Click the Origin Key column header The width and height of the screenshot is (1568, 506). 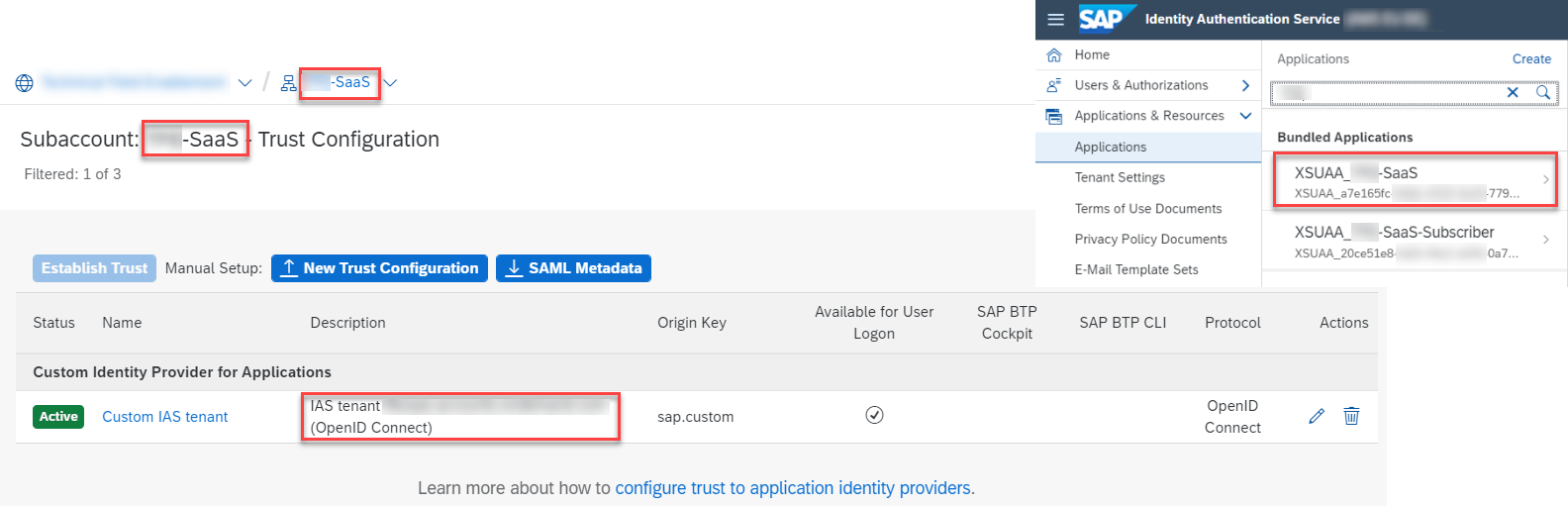[692, 323]
